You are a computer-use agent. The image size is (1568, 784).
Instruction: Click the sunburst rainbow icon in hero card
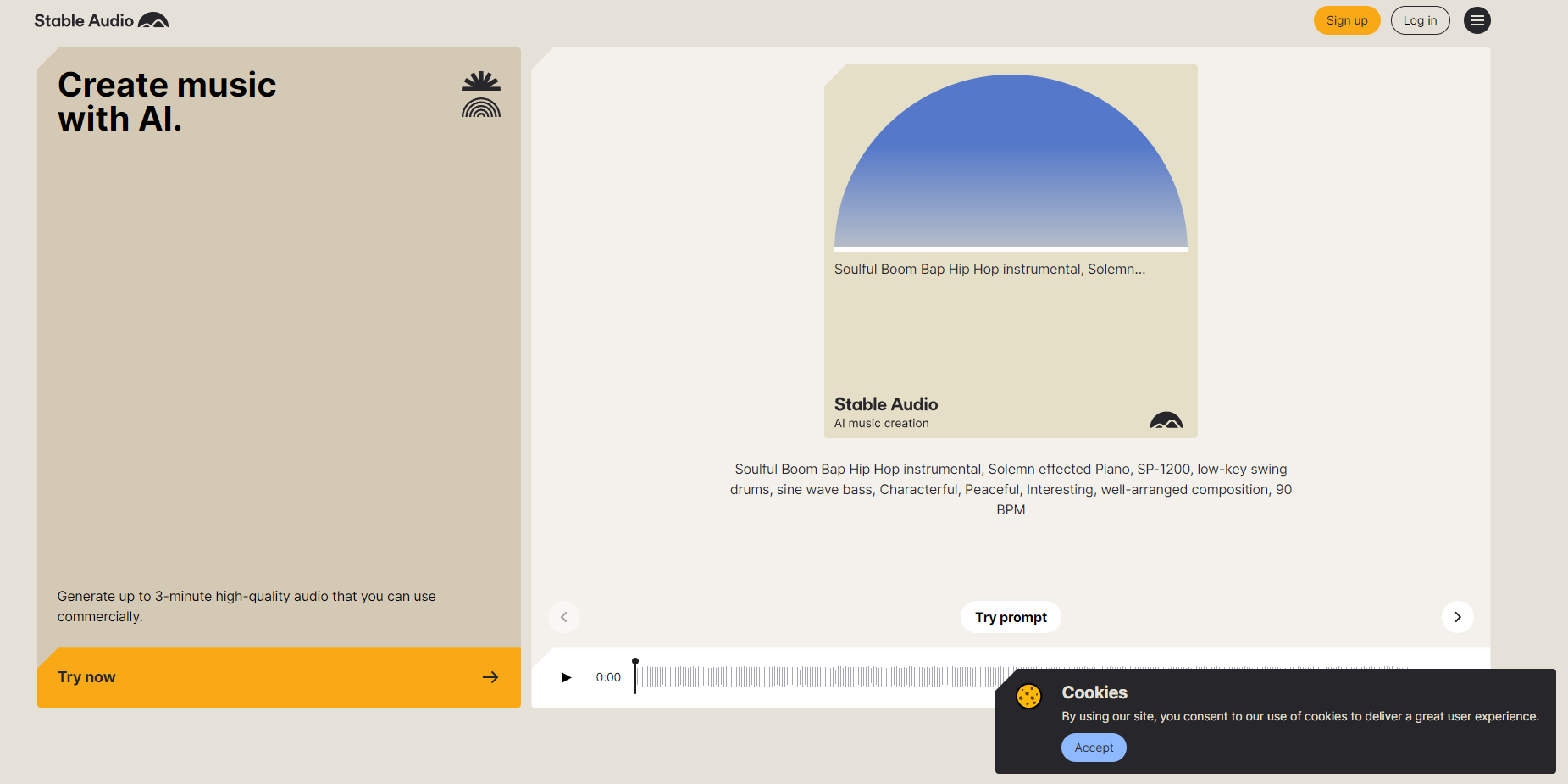(481, 94)
